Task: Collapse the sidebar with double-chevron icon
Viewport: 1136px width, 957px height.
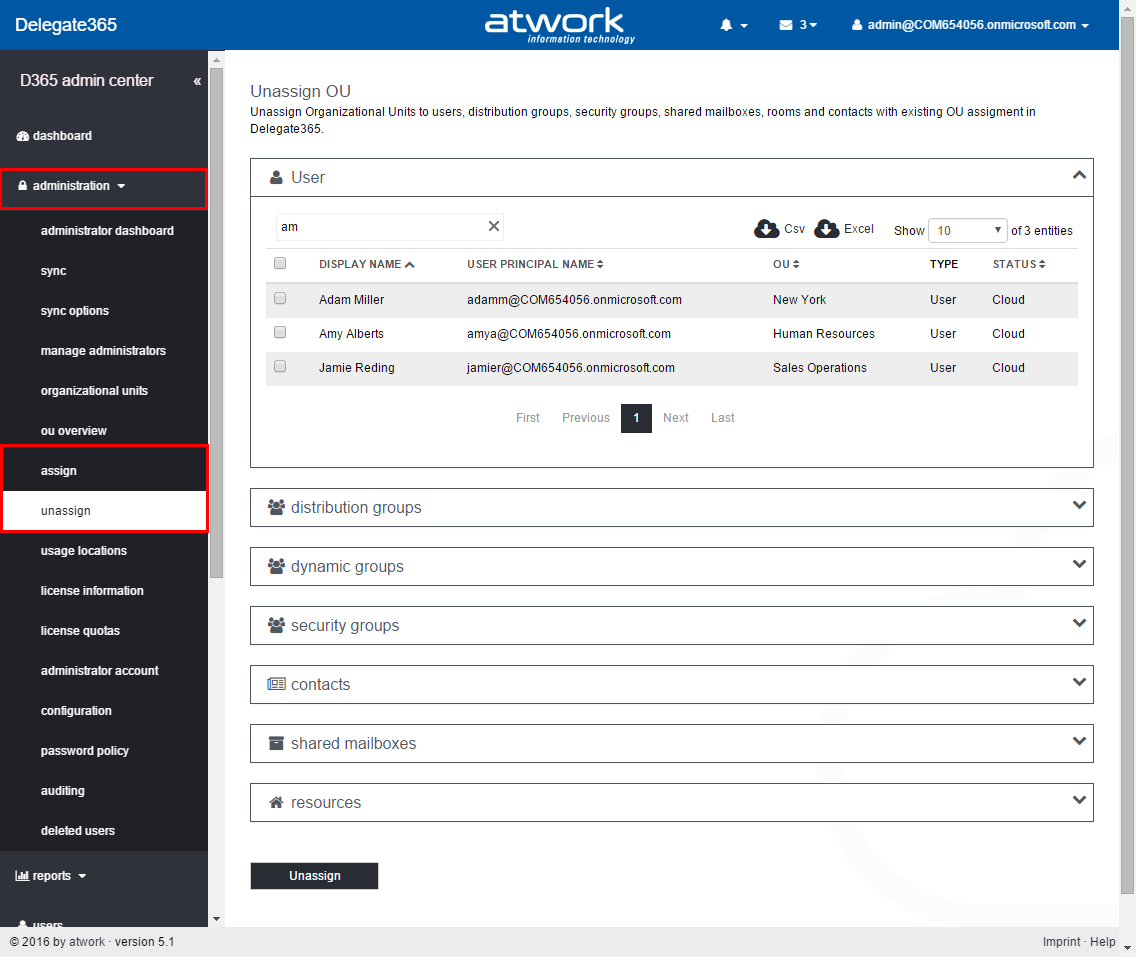Action: click(197, 81)
